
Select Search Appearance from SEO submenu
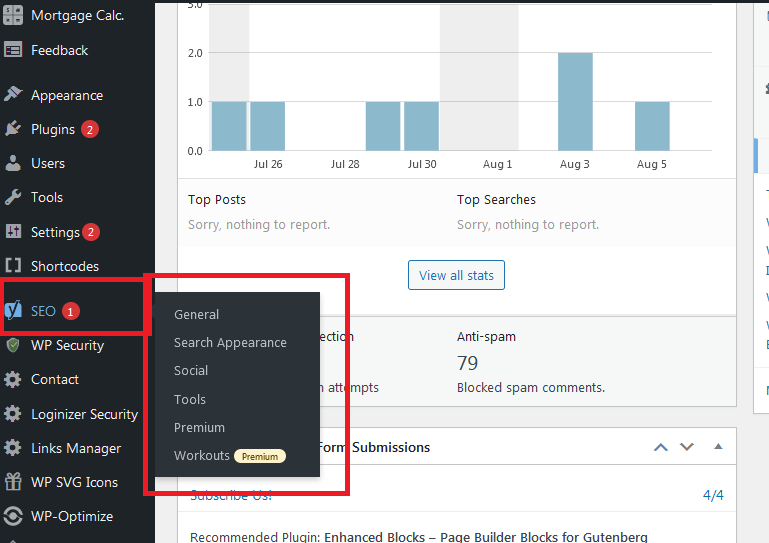(230, 342)
